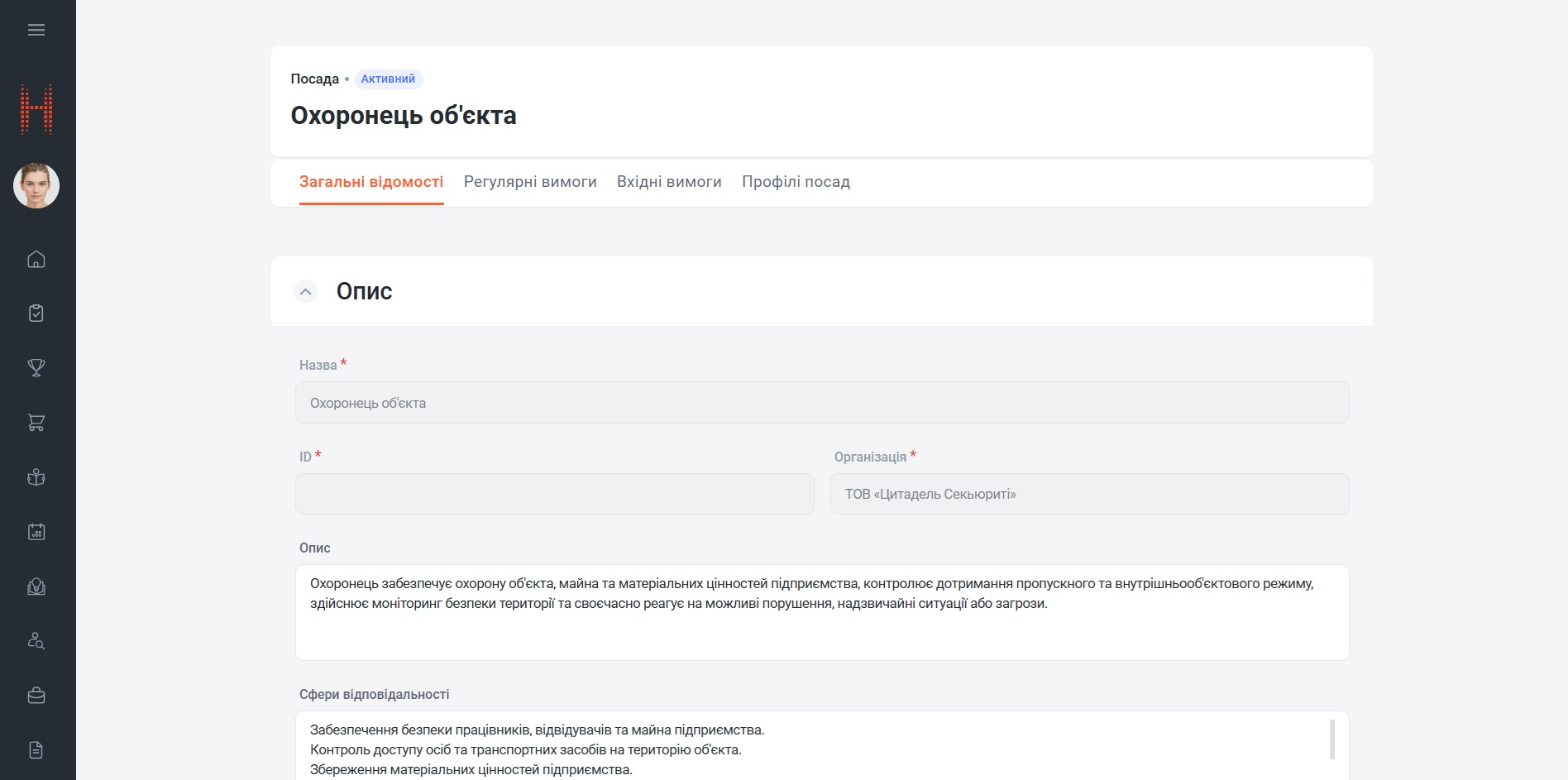Click the Активний status badge
This screenshot has height=780, width=1568.
388,79
